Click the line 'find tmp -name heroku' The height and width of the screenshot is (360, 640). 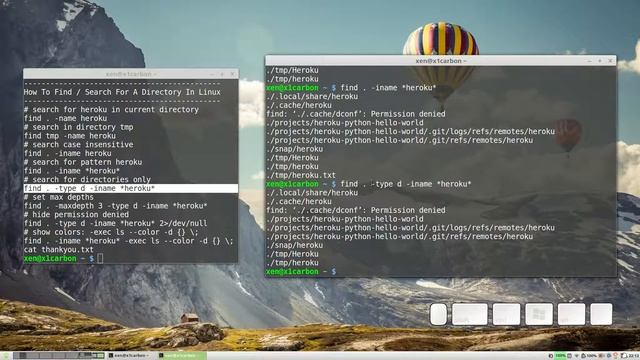click(70, 136)
